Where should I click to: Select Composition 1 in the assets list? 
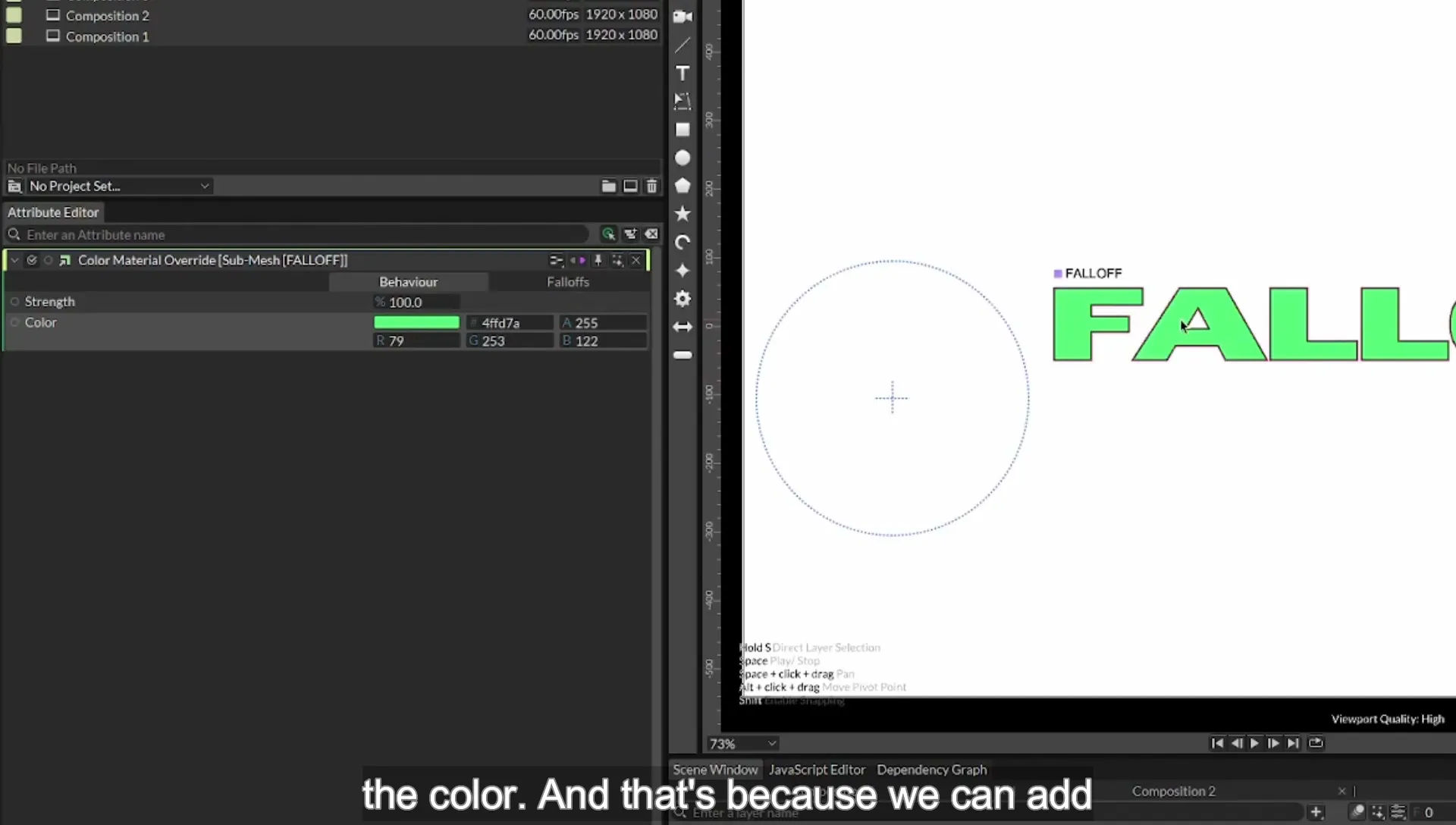click(x=107, y=36)
